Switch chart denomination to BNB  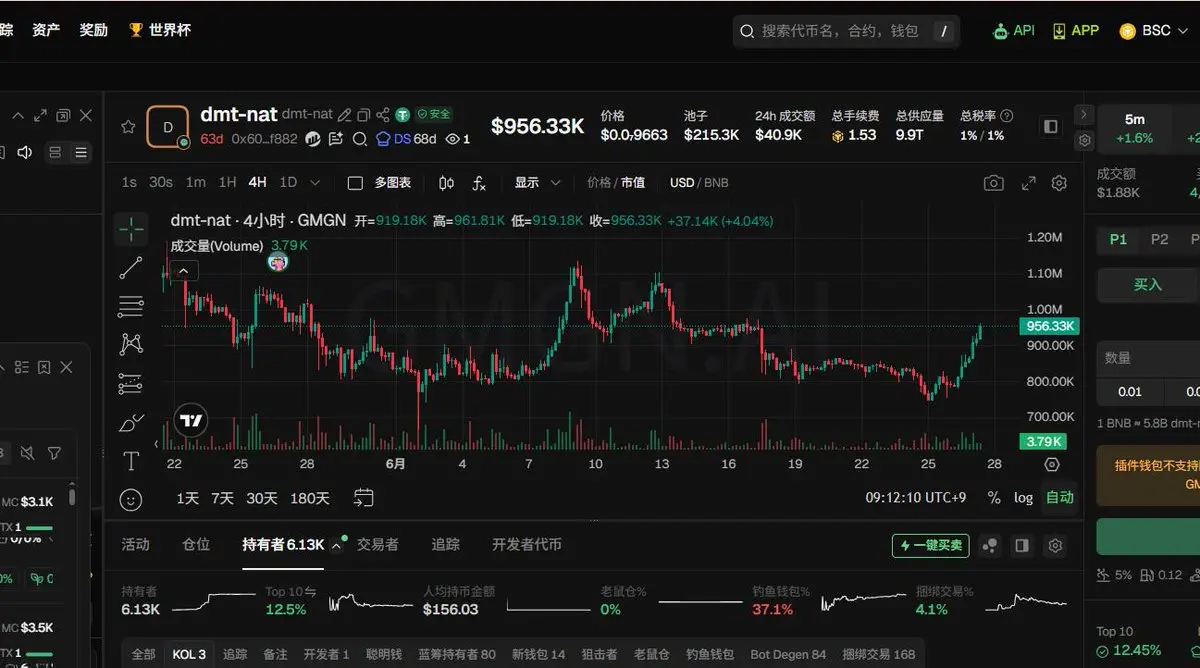tap(716, 183)
